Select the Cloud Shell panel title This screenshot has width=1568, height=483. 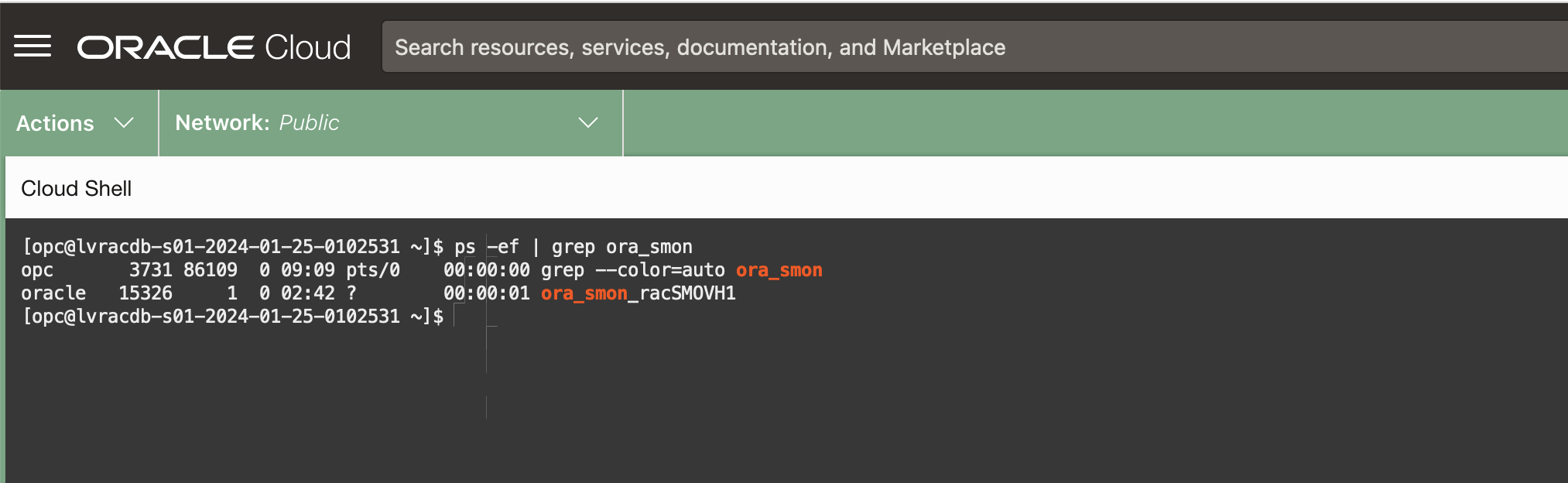pyautogui.click(x=77, y=189)
